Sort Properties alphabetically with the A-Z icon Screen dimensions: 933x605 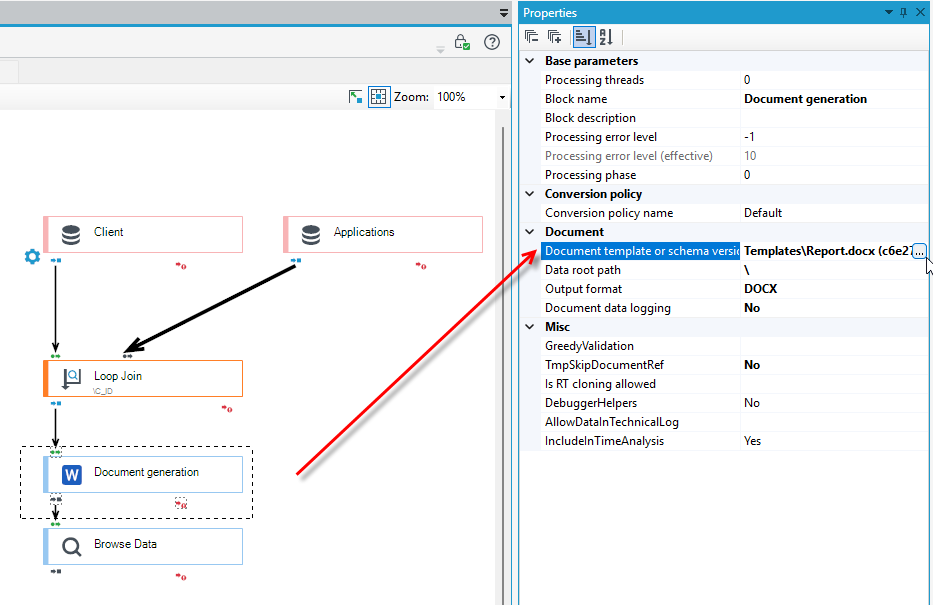pyautogui.click(x=606, y=37)
